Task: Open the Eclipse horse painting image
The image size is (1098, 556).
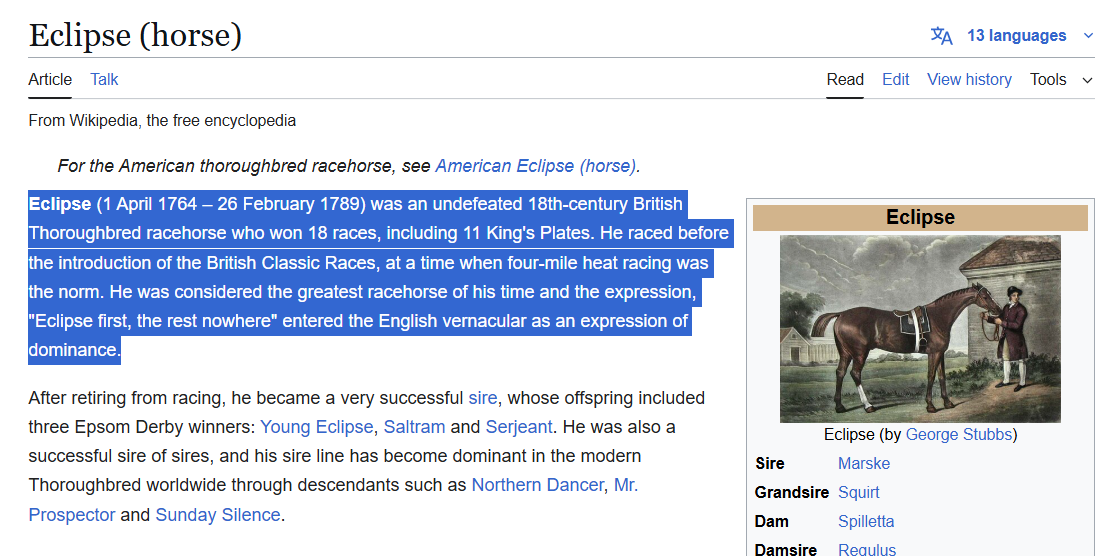Action: point(920,328)
